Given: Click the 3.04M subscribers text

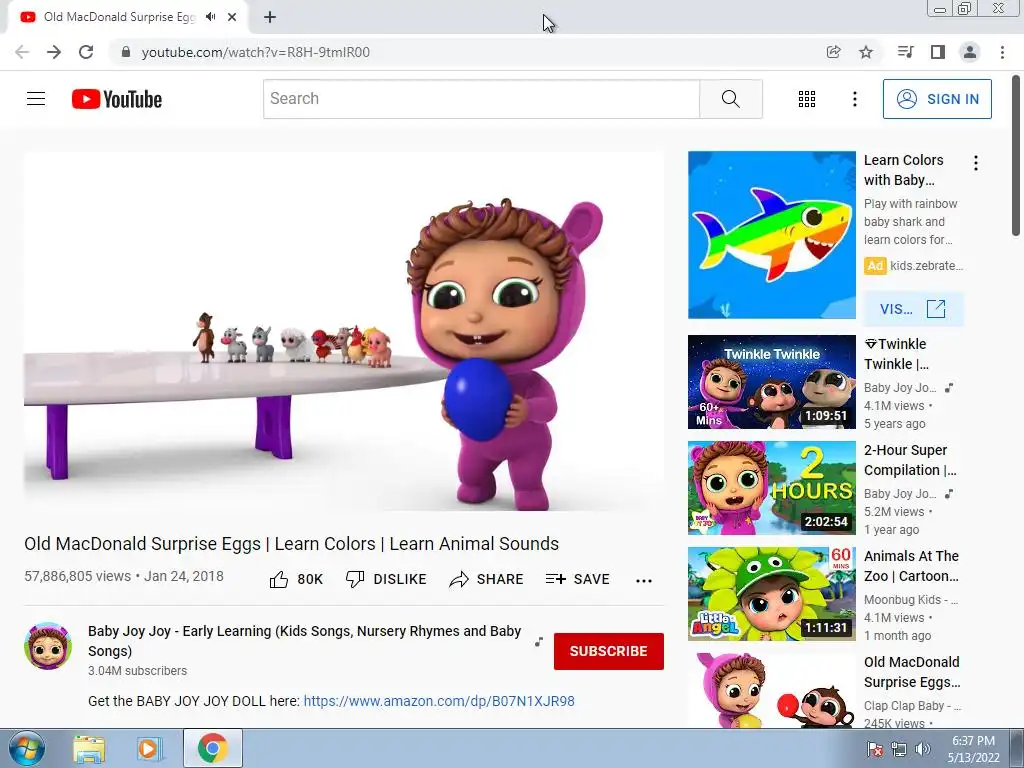Looking at the screenshot, I should point(138,671).
